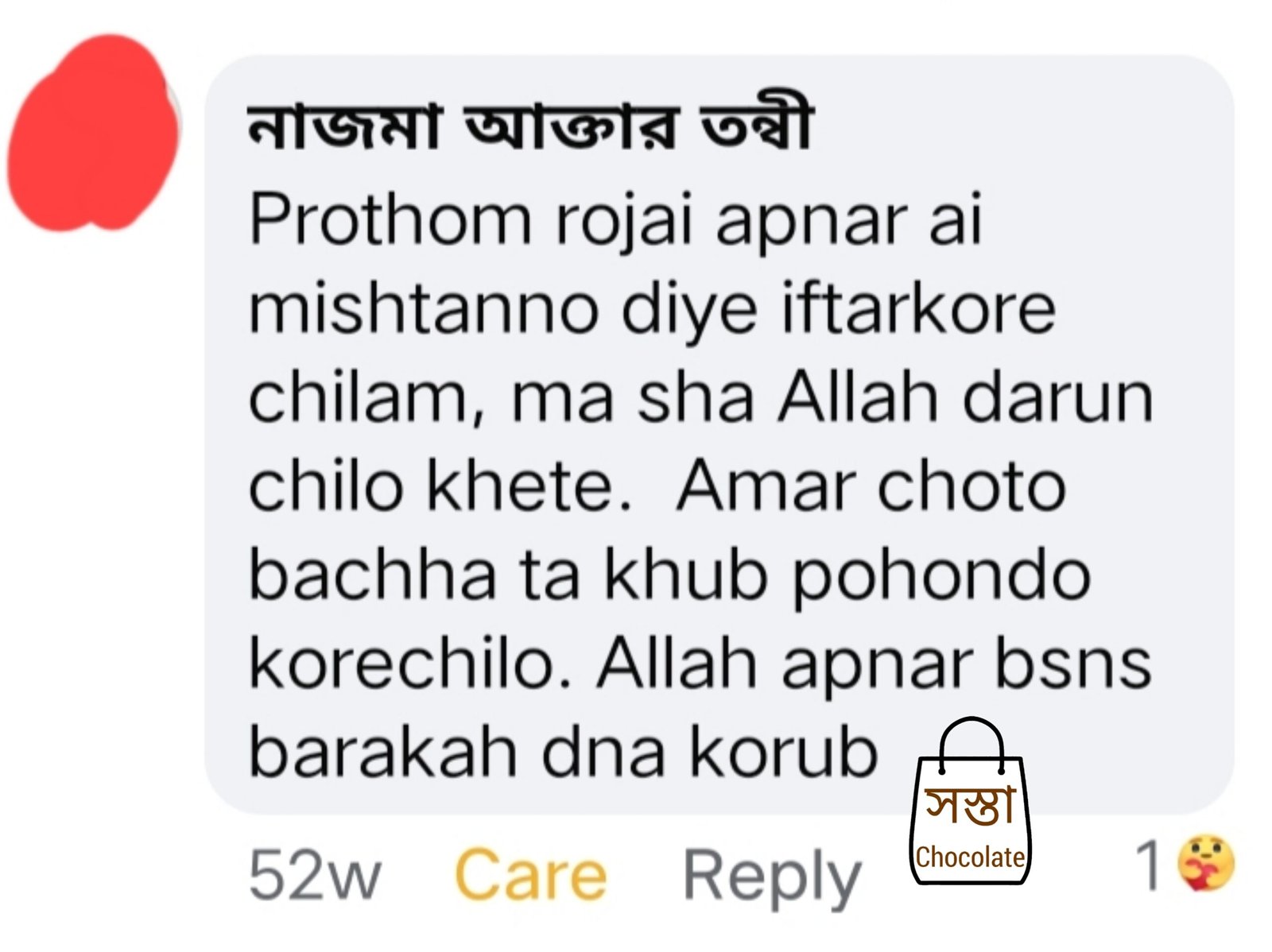Open the reaction count showing 1
This screenshot has height=952, width=1272.
point(1146,864)
